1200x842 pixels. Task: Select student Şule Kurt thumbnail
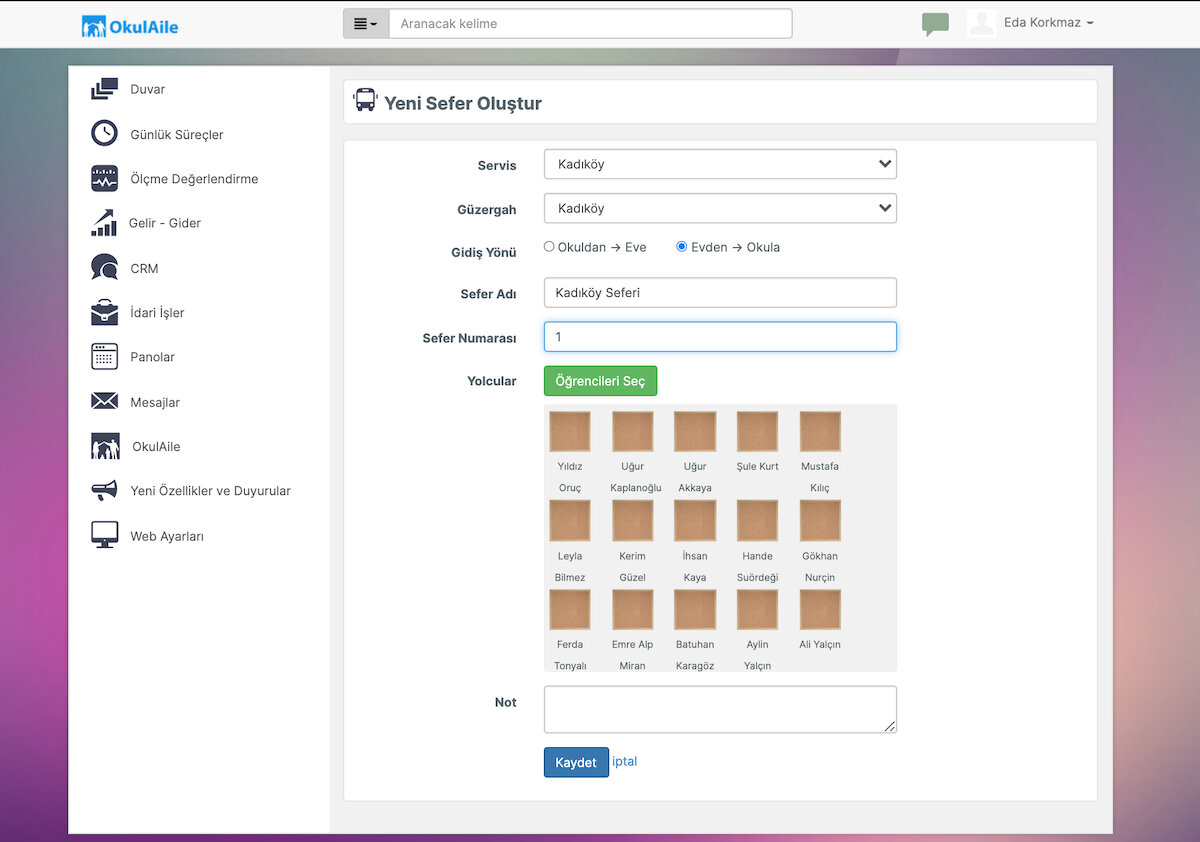757,432
